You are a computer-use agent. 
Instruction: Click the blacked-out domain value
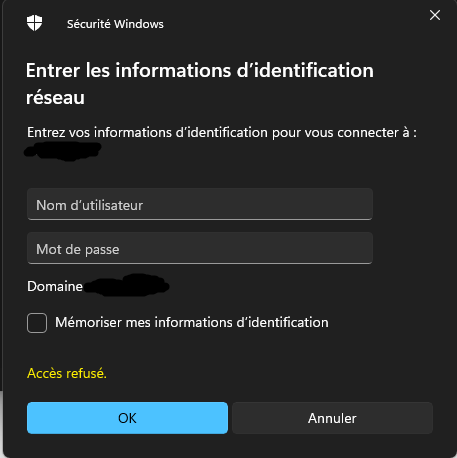click(x=127, y=285)
